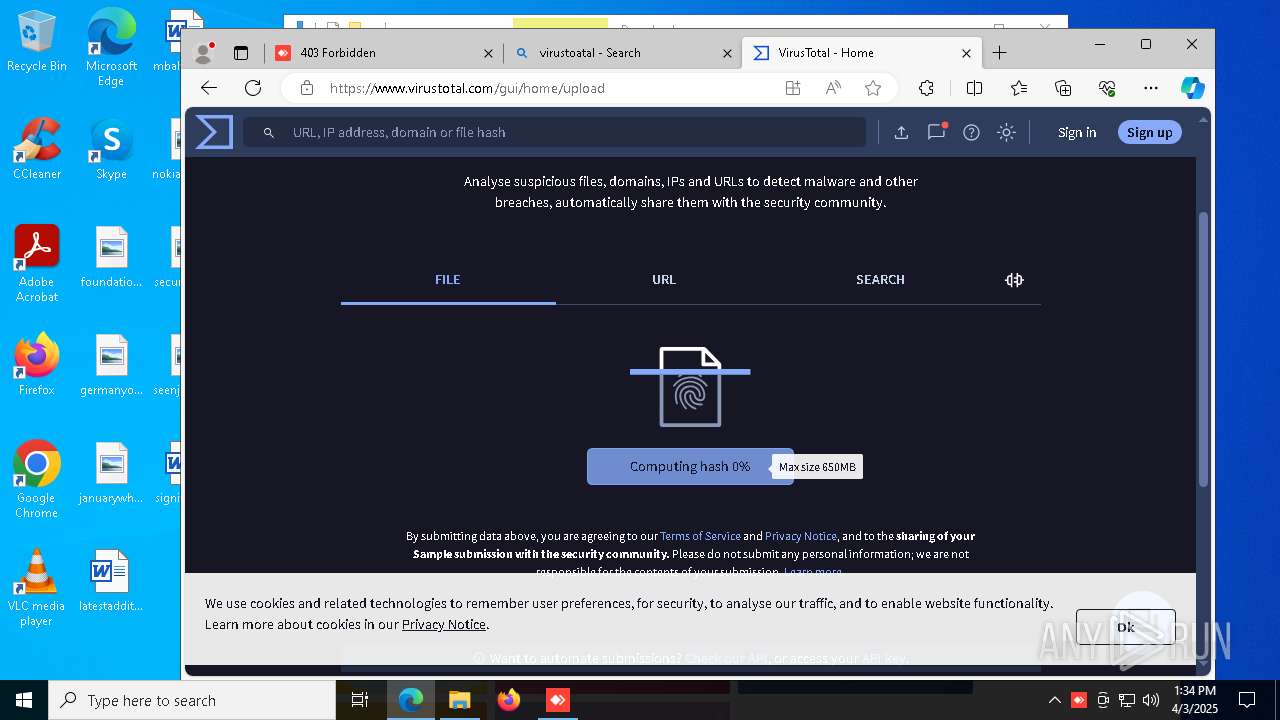Screen dimensions: 1280x720
Task: Switch to the virustoatal - Search tab
Action: click(623, 53)
